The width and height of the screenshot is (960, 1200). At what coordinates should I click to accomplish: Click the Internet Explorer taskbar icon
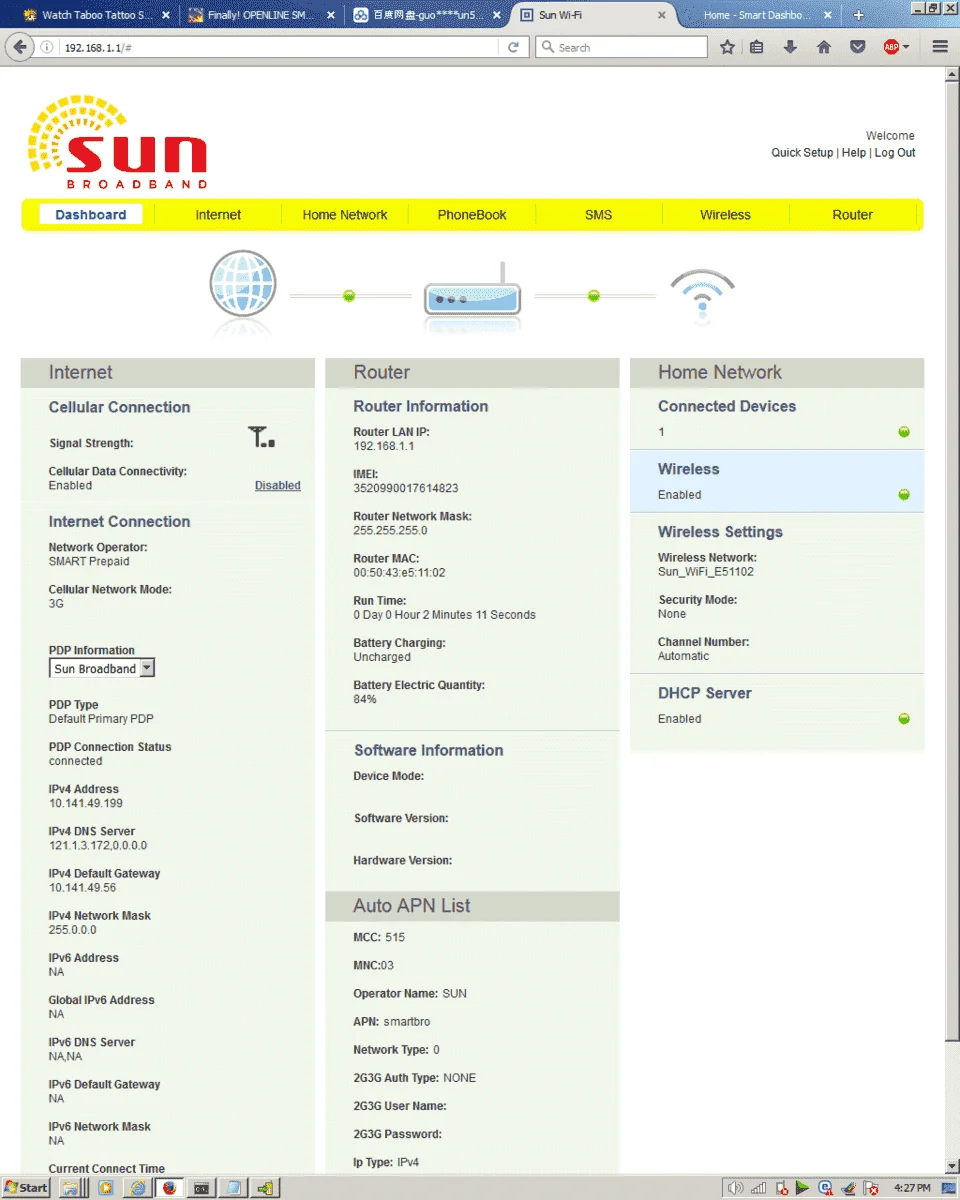click(138, 1188)
